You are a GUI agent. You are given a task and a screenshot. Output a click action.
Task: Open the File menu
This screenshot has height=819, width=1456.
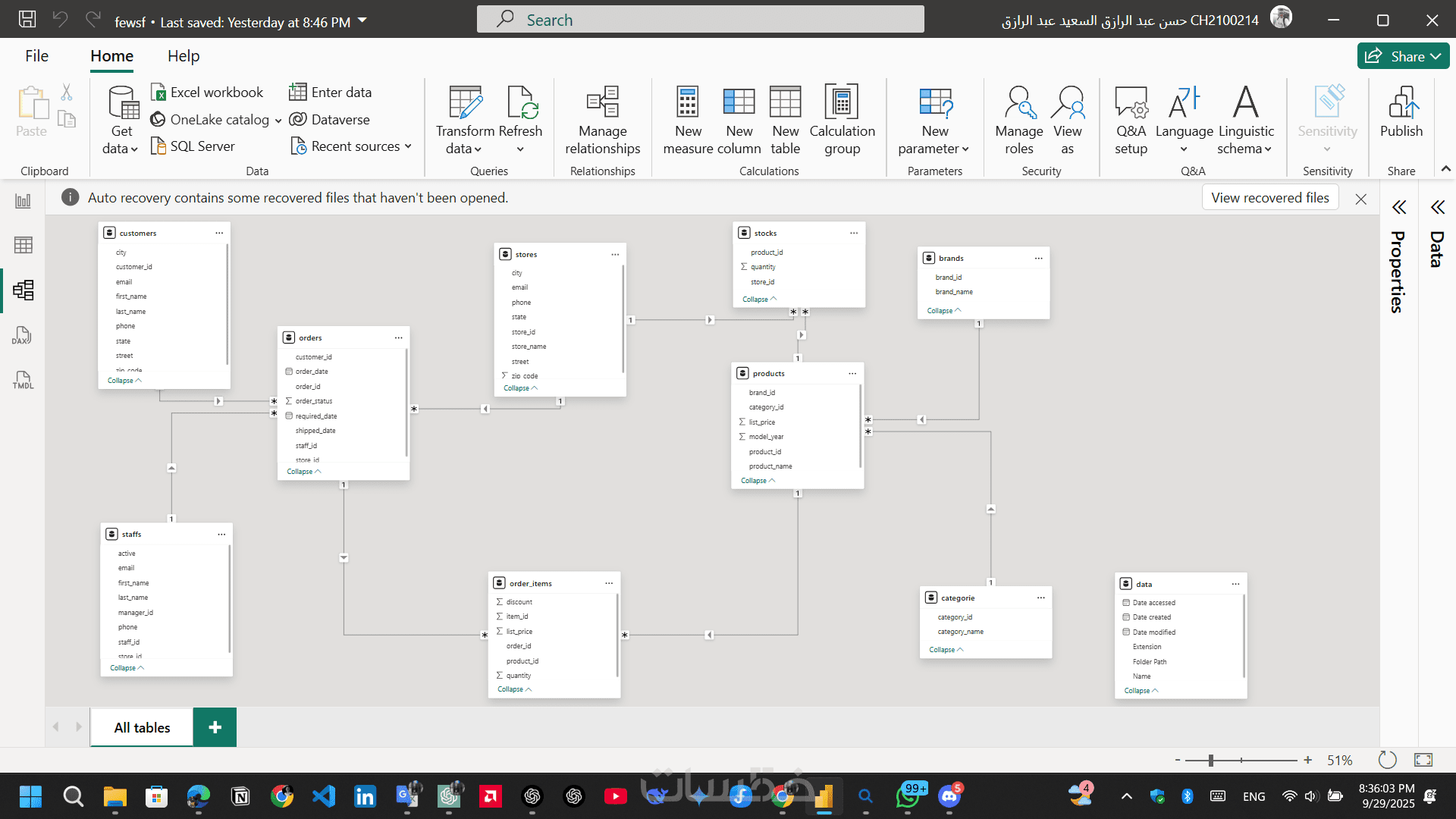tap(36, 56)
